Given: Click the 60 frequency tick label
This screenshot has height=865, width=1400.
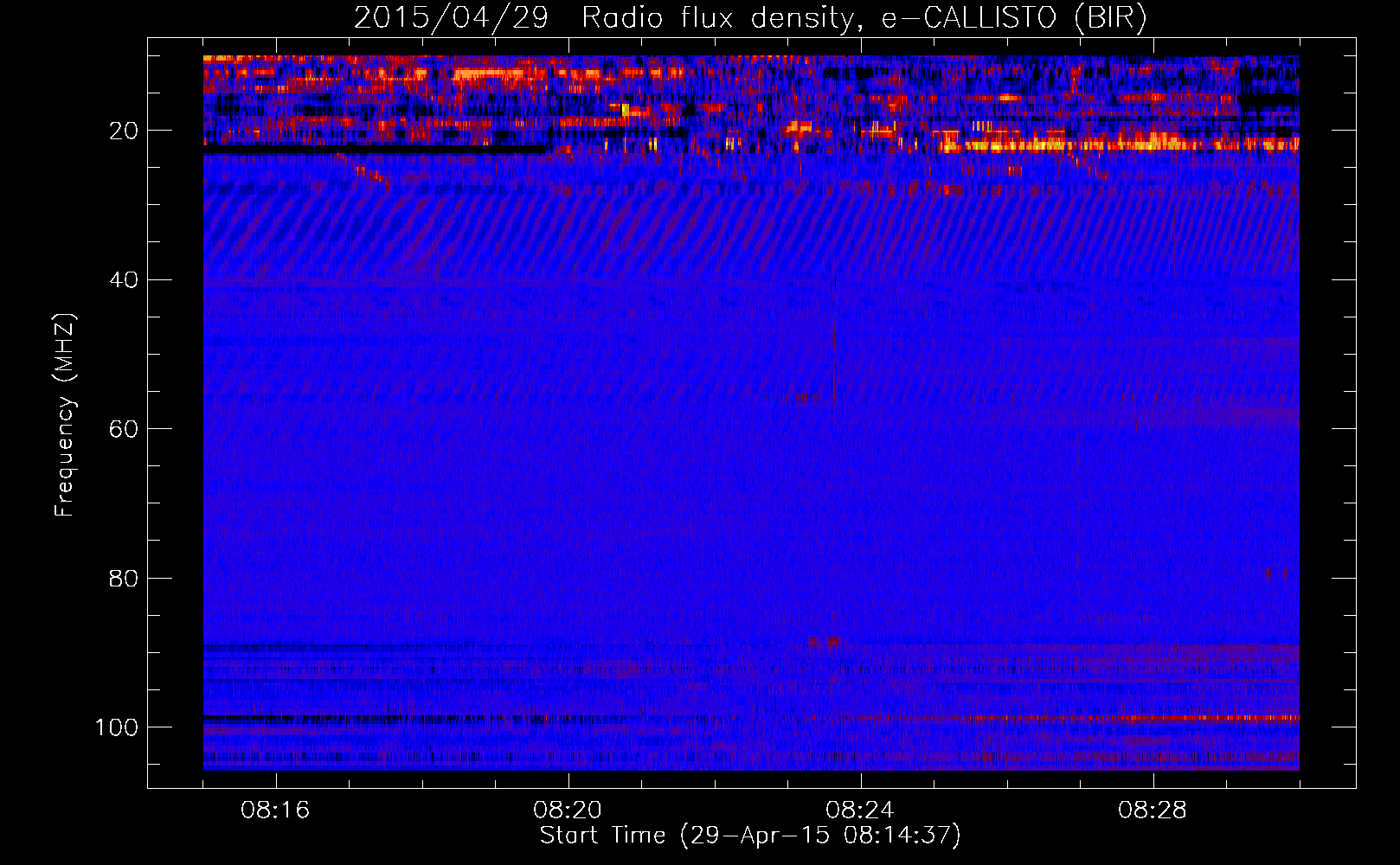Looking at the screenshot, I should point(124,429).
